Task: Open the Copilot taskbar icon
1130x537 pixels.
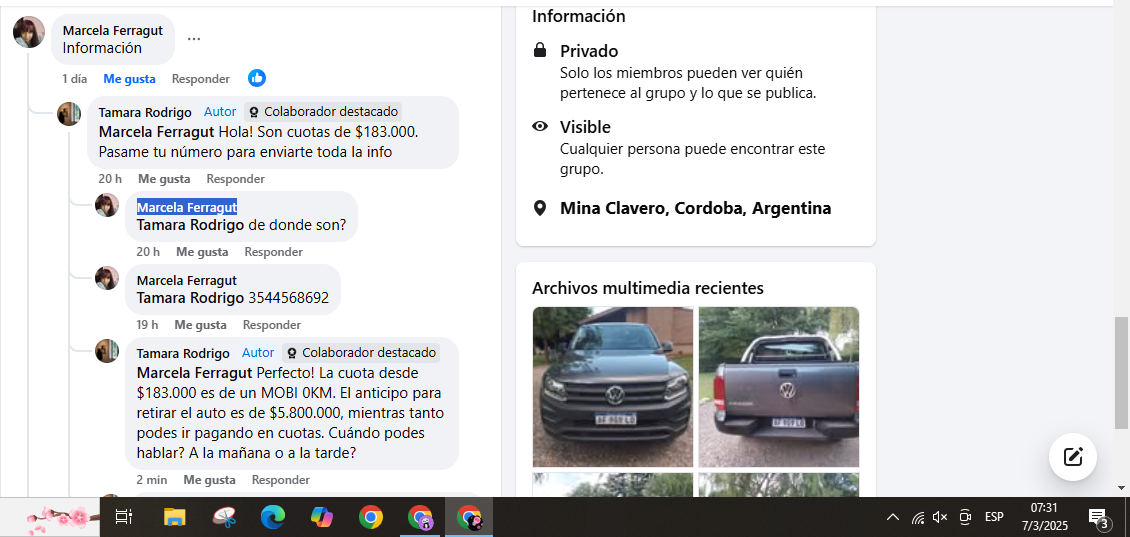Action: [321, 517]
